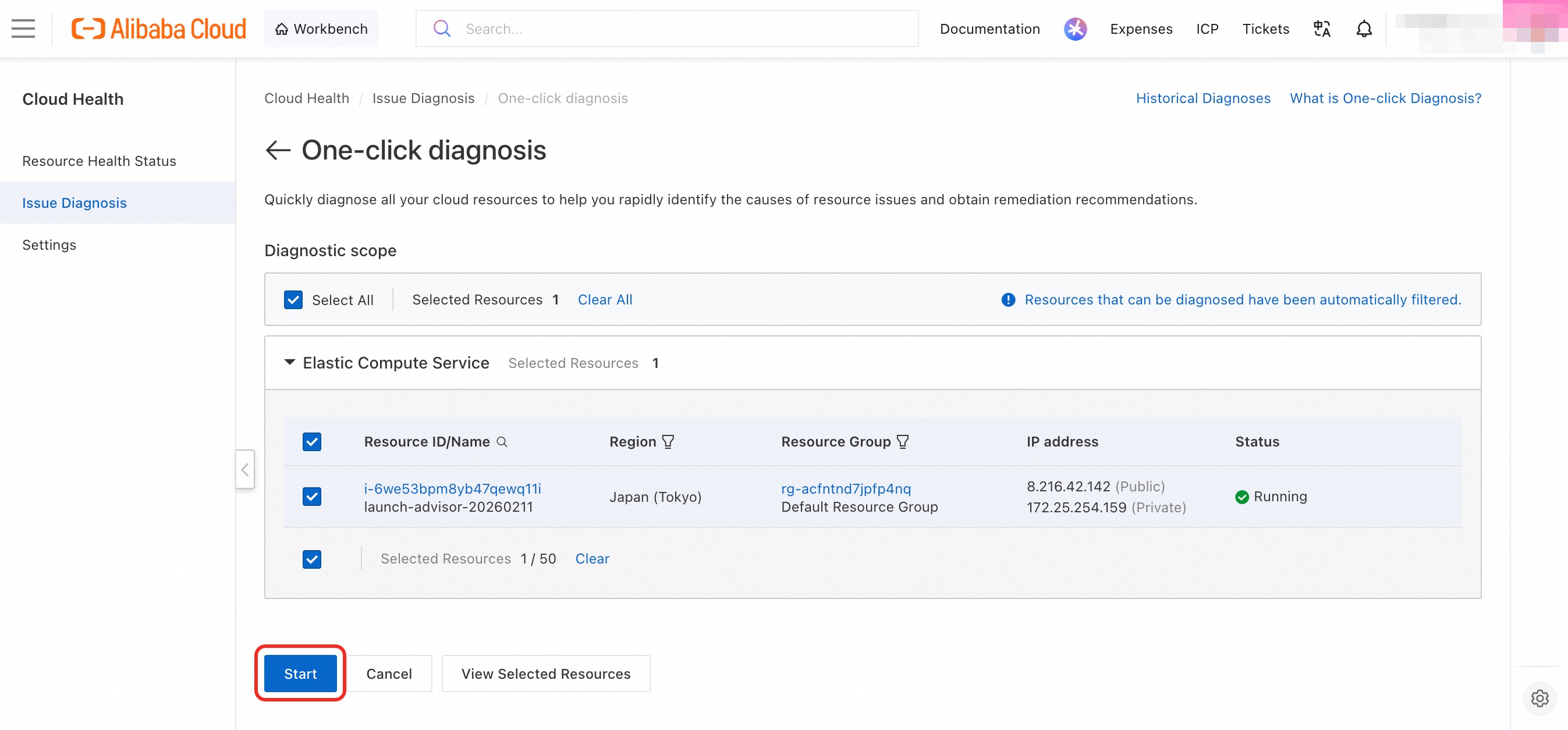This screenshot has height=730, width=1568.
Task: Open the Resource Group column filter
Action: click(x=903, y=441)
